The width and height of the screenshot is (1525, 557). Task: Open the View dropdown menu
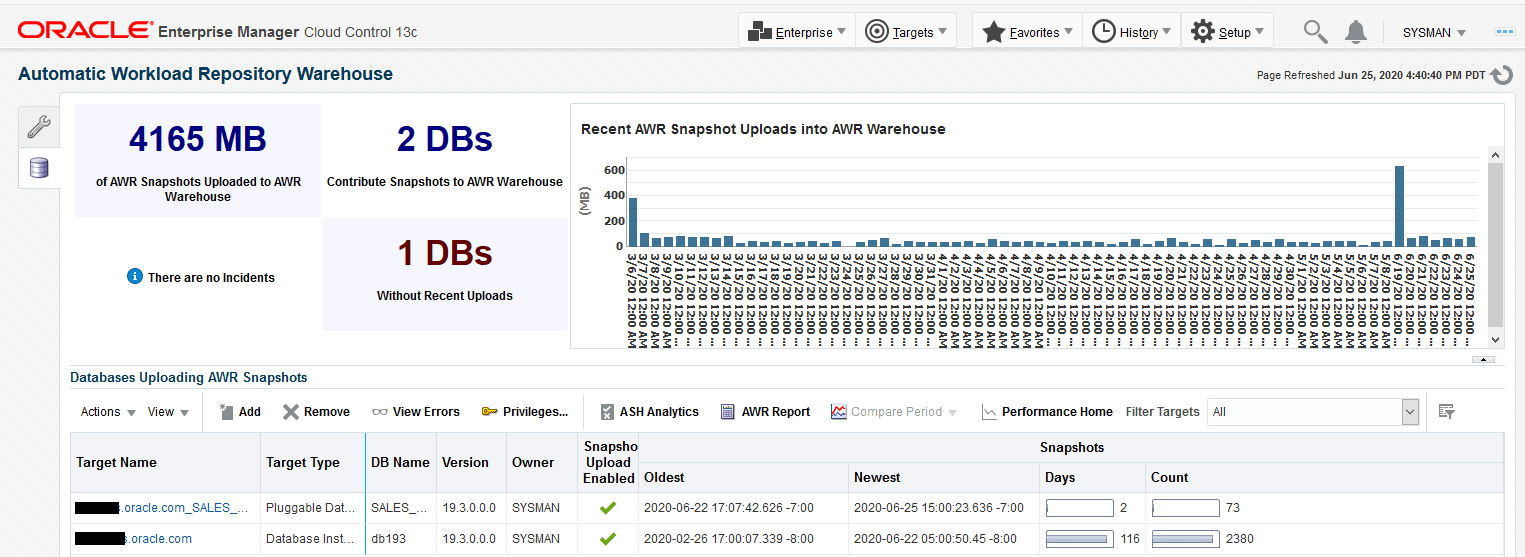(x=168, y=412)
